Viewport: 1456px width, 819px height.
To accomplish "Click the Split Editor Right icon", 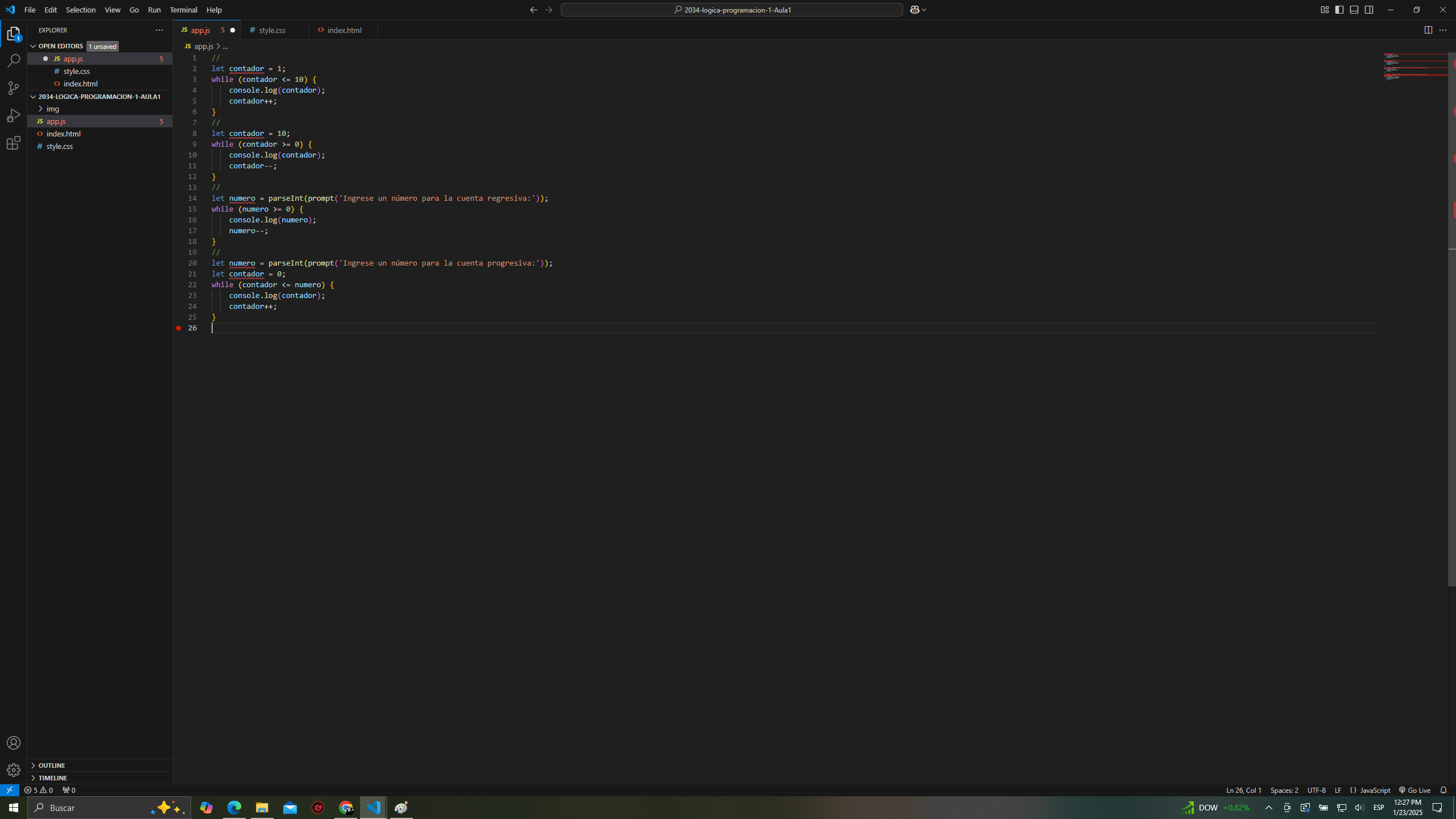I will click(x=1428, y=30).
